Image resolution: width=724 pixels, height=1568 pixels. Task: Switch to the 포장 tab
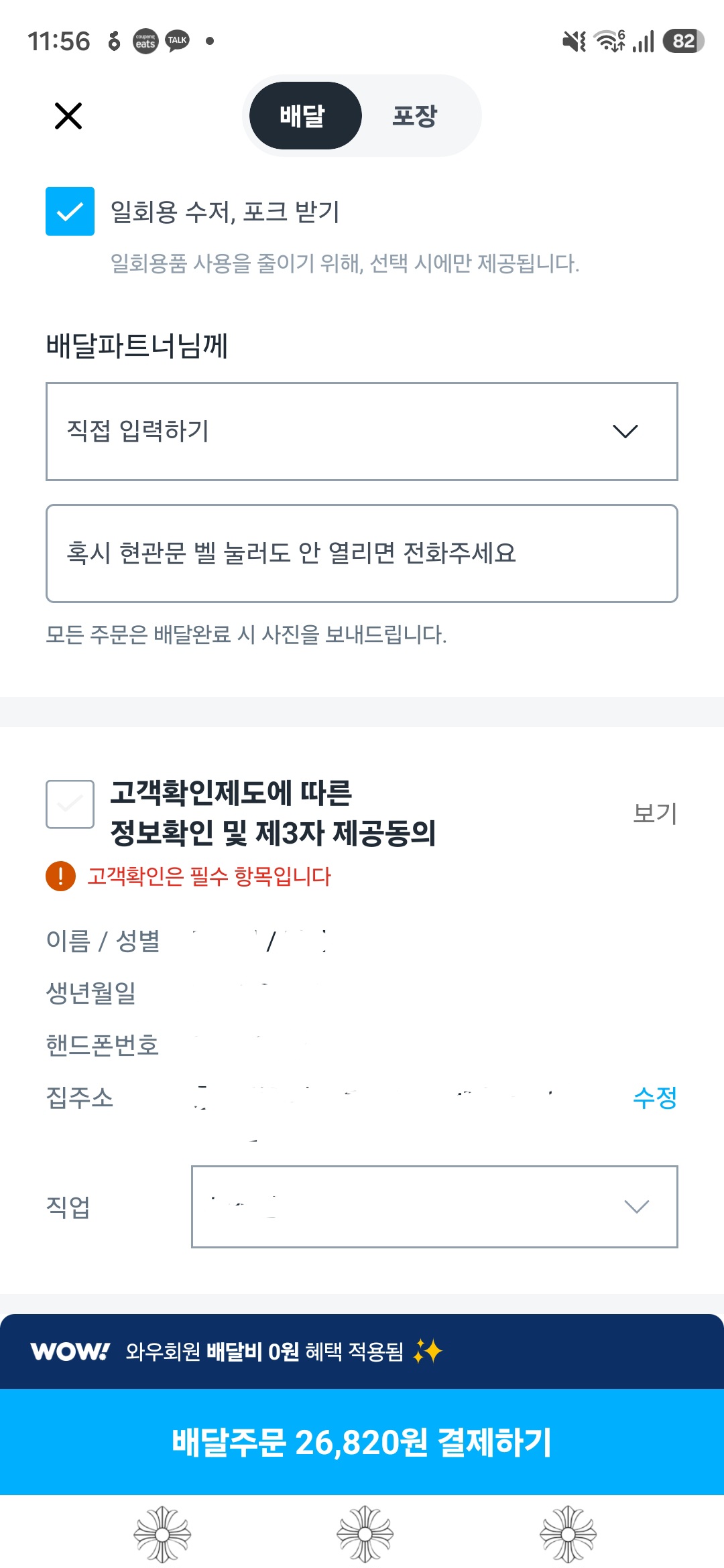point(414,116)
